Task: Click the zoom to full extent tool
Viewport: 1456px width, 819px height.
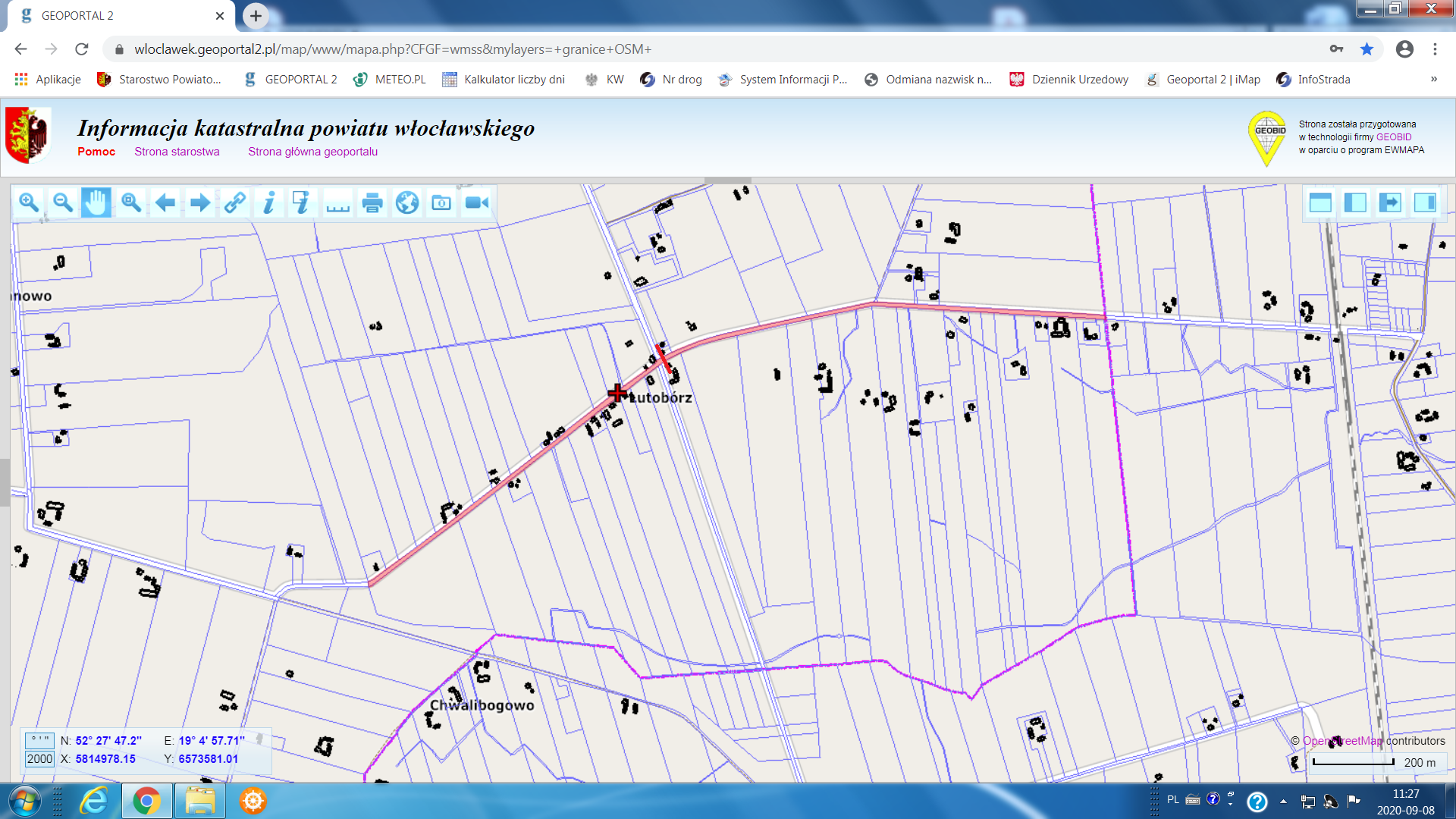Action: (131, 202)
